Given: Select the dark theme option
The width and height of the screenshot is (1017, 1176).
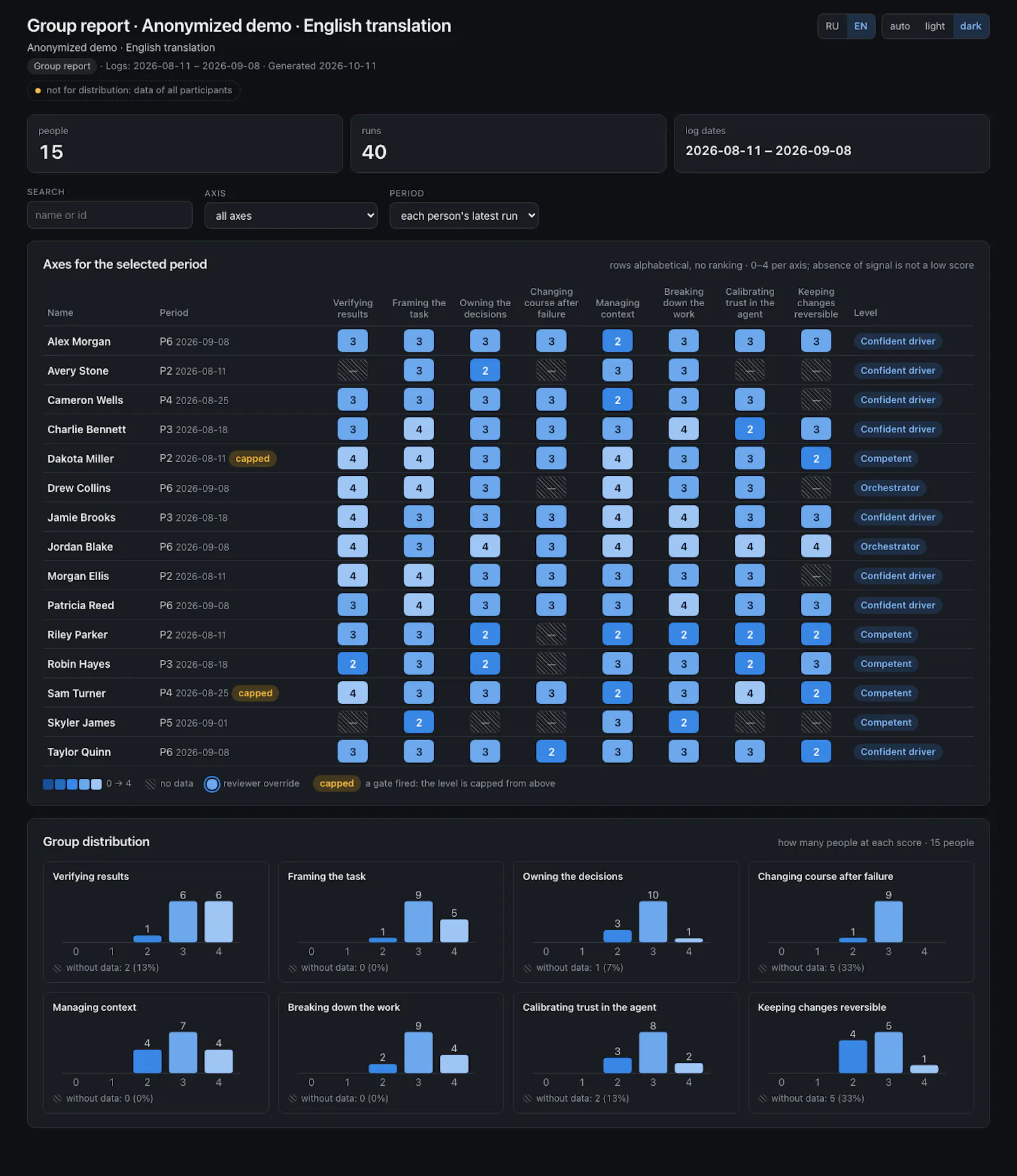Looking at the screenshot, I should [x=971, y=26].
